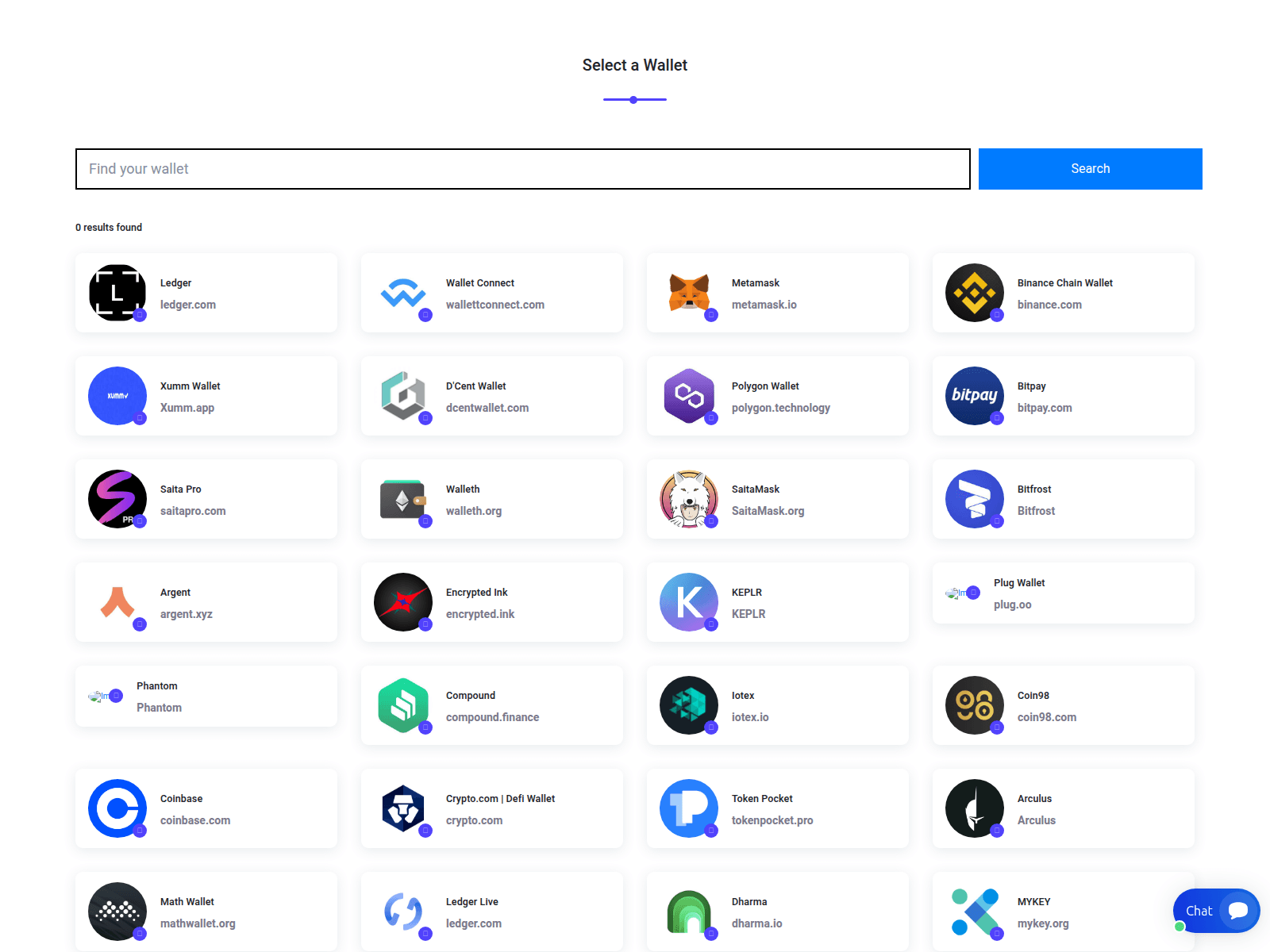
Task: Click the mykey.org link
Action: [x=1043, y=923]
